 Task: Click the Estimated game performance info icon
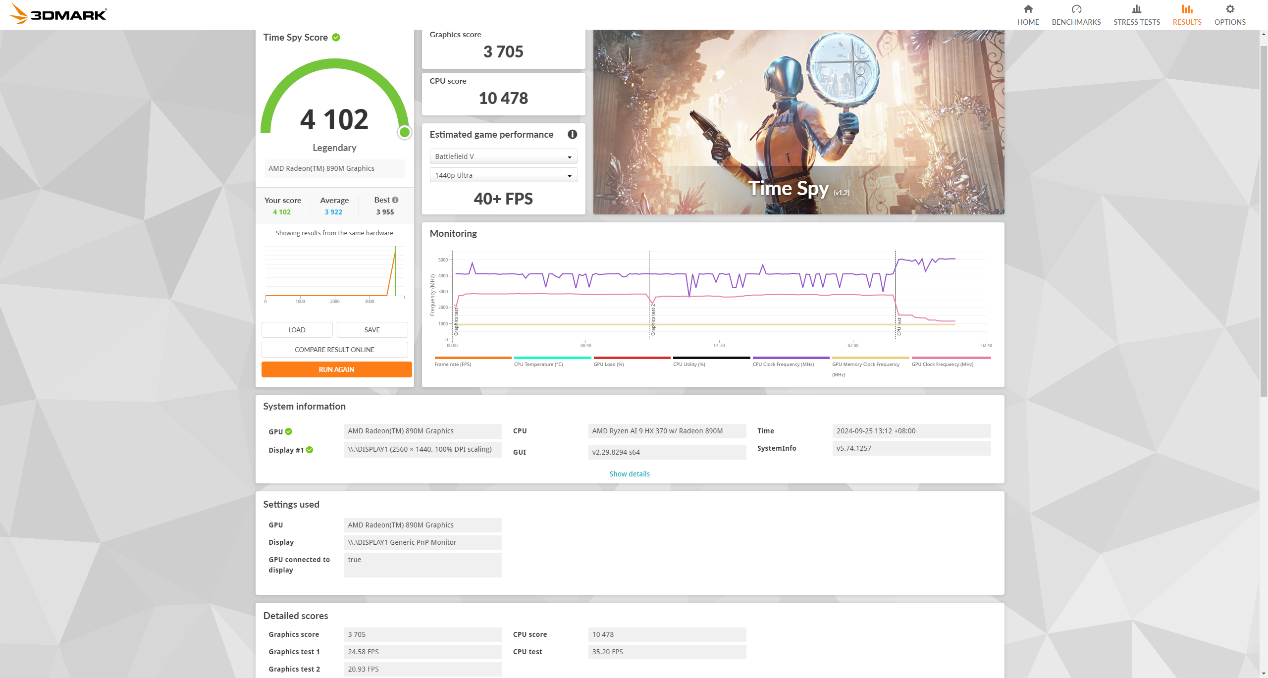pyautogui.click(x=572, y=135)
